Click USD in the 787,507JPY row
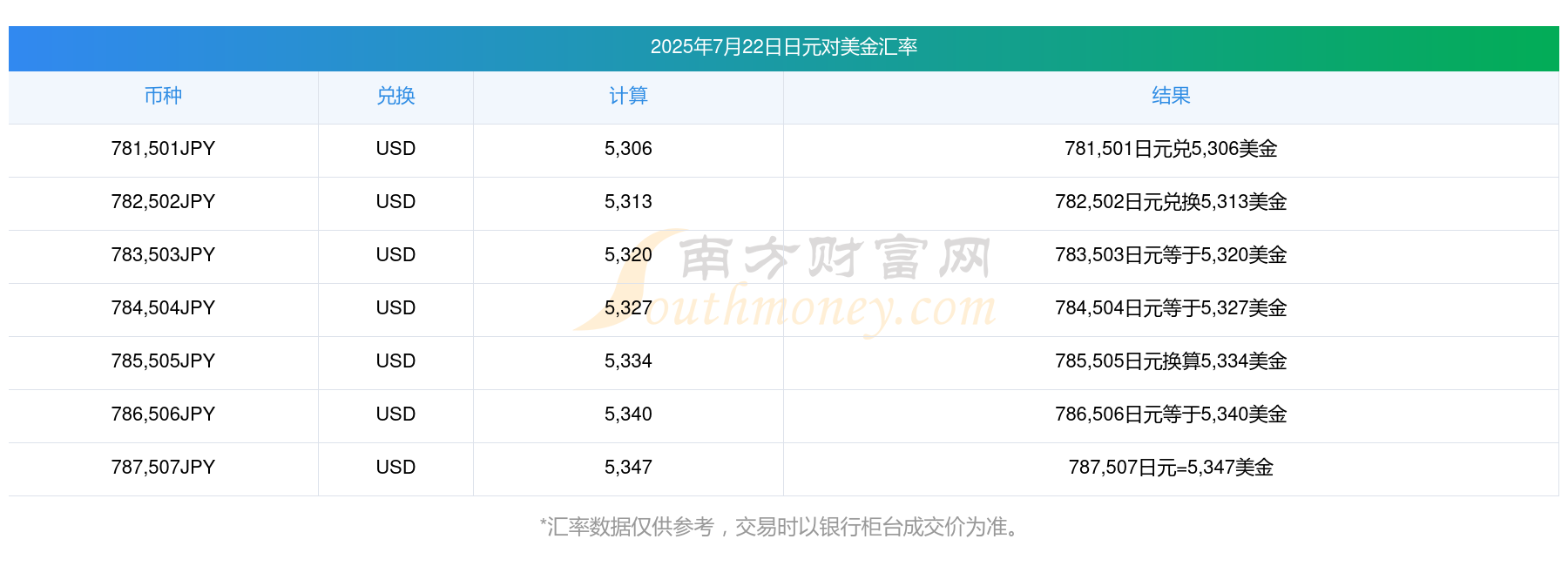 (x=395, y=468)
